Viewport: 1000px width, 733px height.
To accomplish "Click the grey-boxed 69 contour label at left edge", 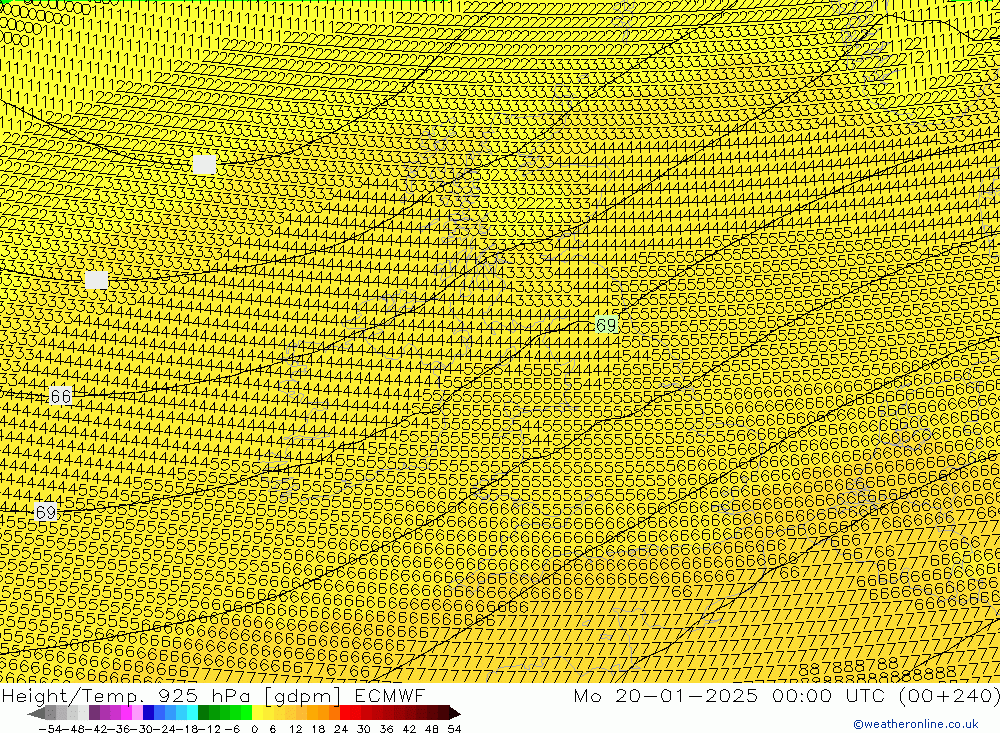I will pyautogui.click(x=45, y=512).
